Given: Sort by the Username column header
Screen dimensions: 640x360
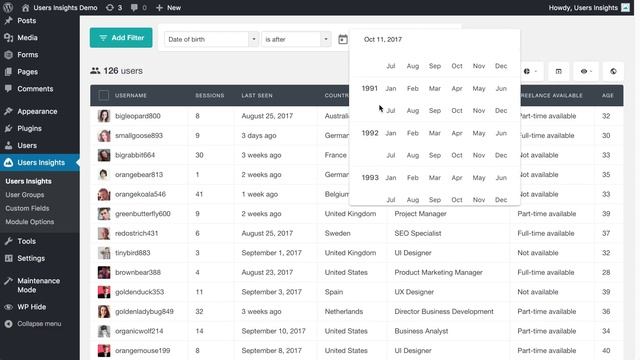Looking at the screenshot, I should coord(131,96).
